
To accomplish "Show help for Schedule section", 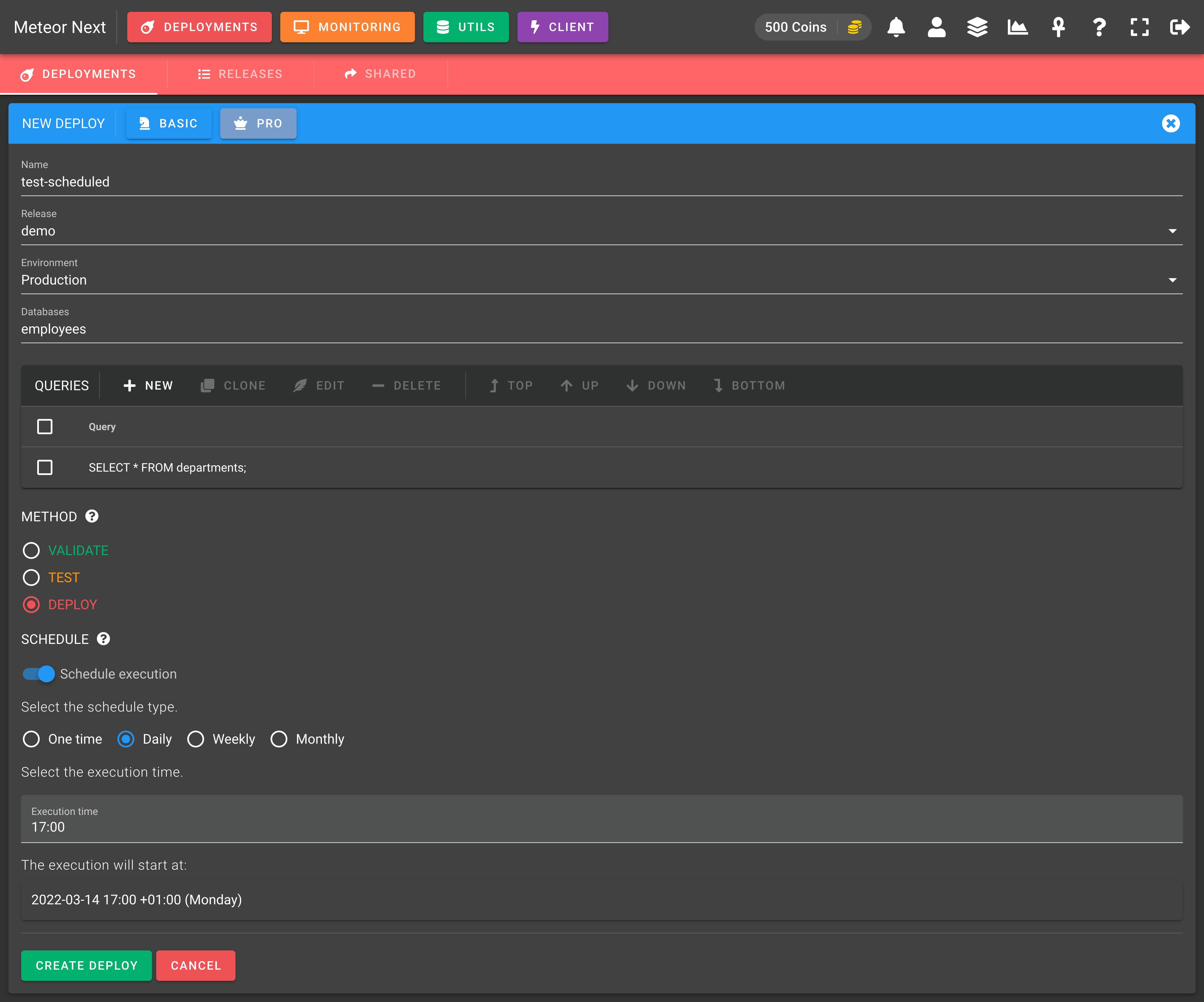I will (x=103, y=639).
